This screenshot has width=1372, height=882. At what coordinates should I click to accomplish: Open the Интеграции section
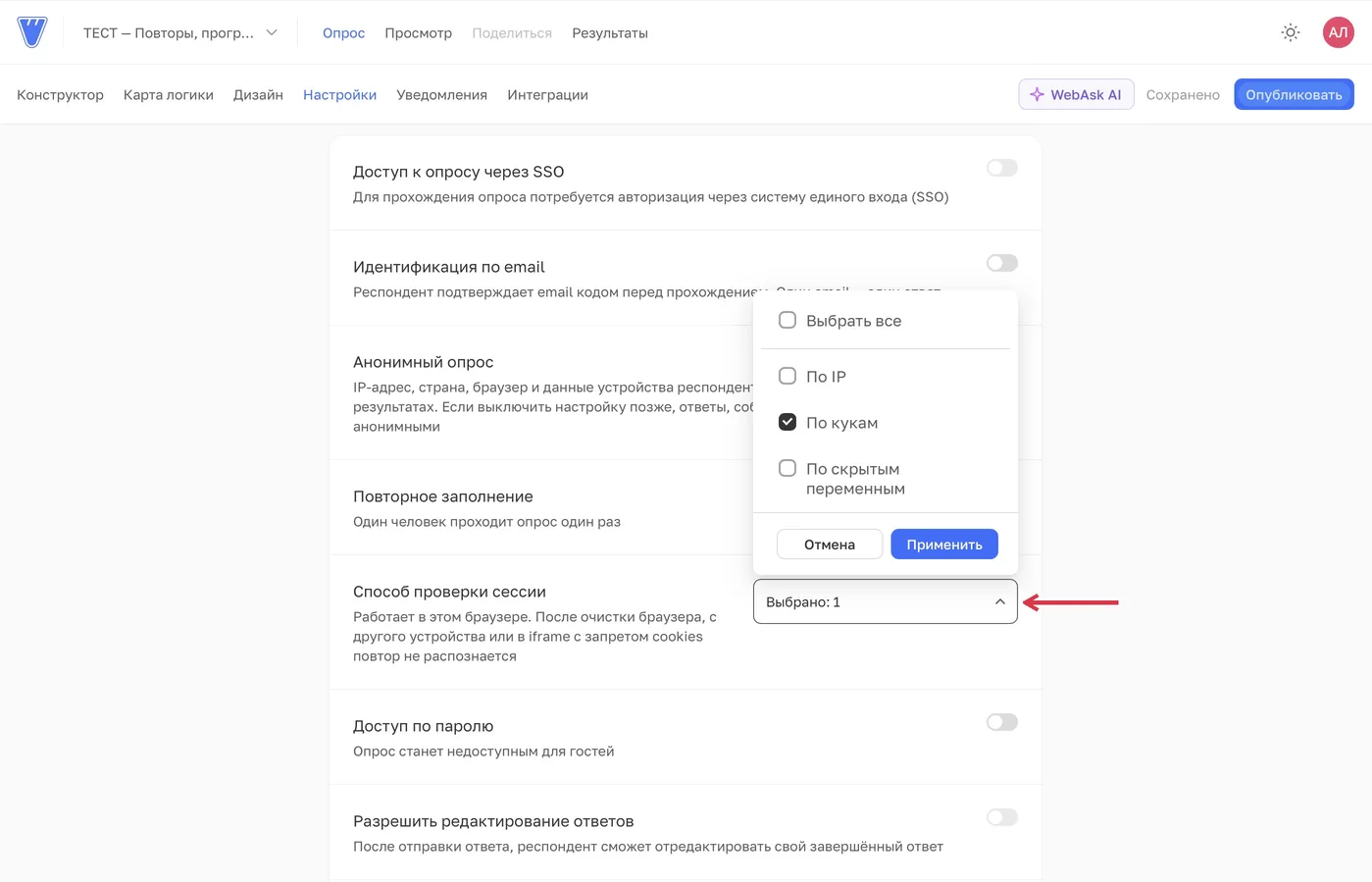click(547, 95)
